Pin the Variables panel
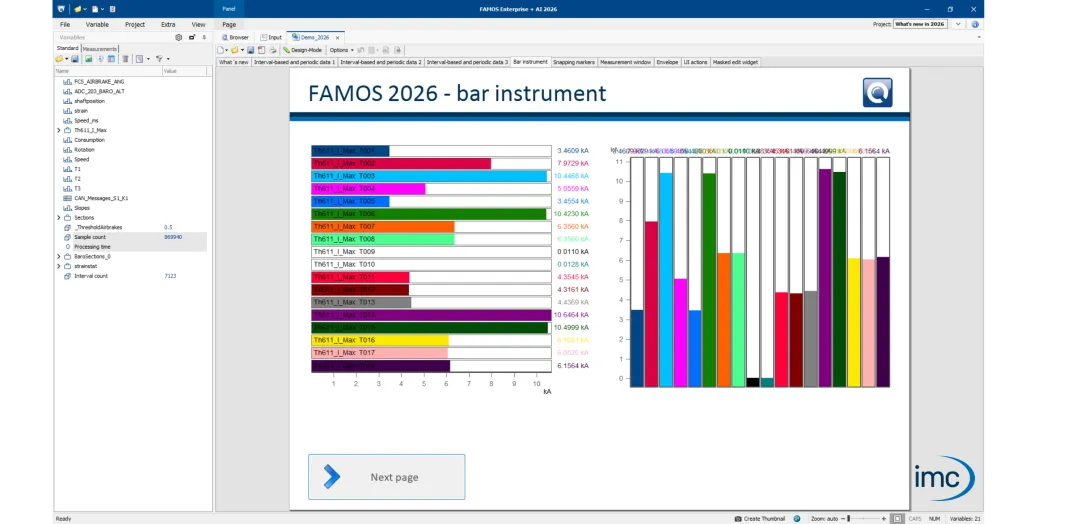This screenshot has height=524, width=1080. click(204, 37)
